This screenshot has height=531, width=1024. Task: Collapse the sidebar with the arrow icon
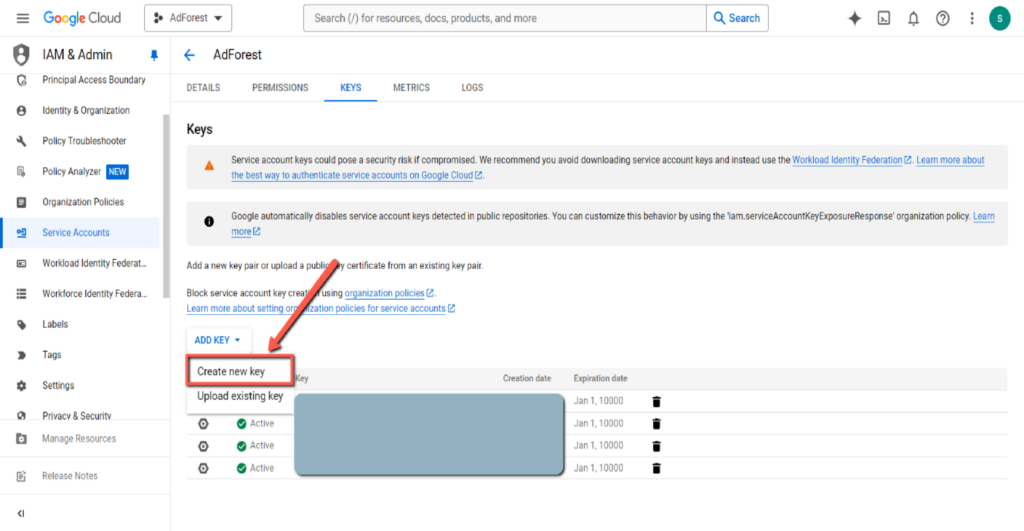(x=21, y=513)
